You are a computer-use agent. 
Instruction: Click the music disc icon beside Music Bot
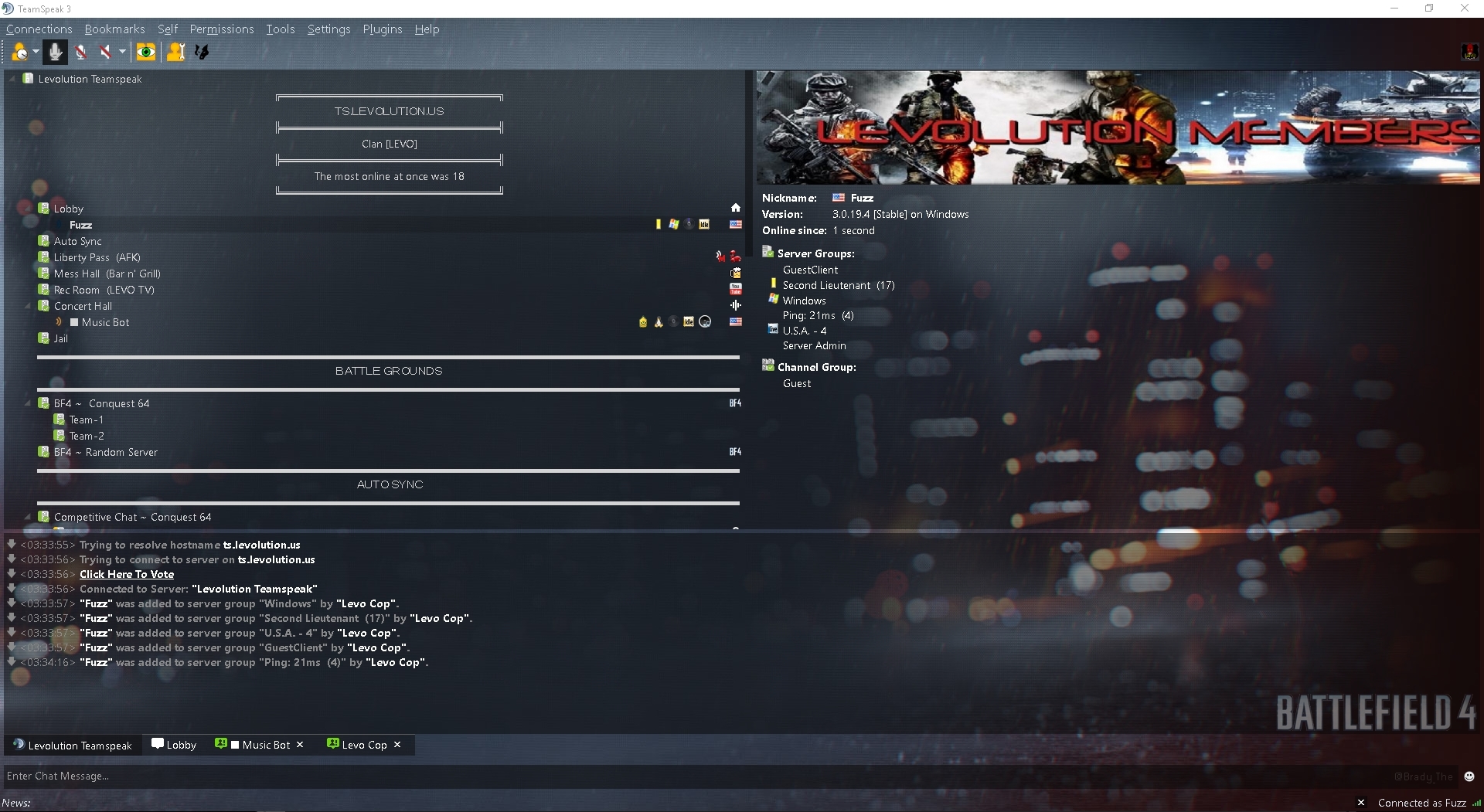pyautogui.click(x=705, y=321)
